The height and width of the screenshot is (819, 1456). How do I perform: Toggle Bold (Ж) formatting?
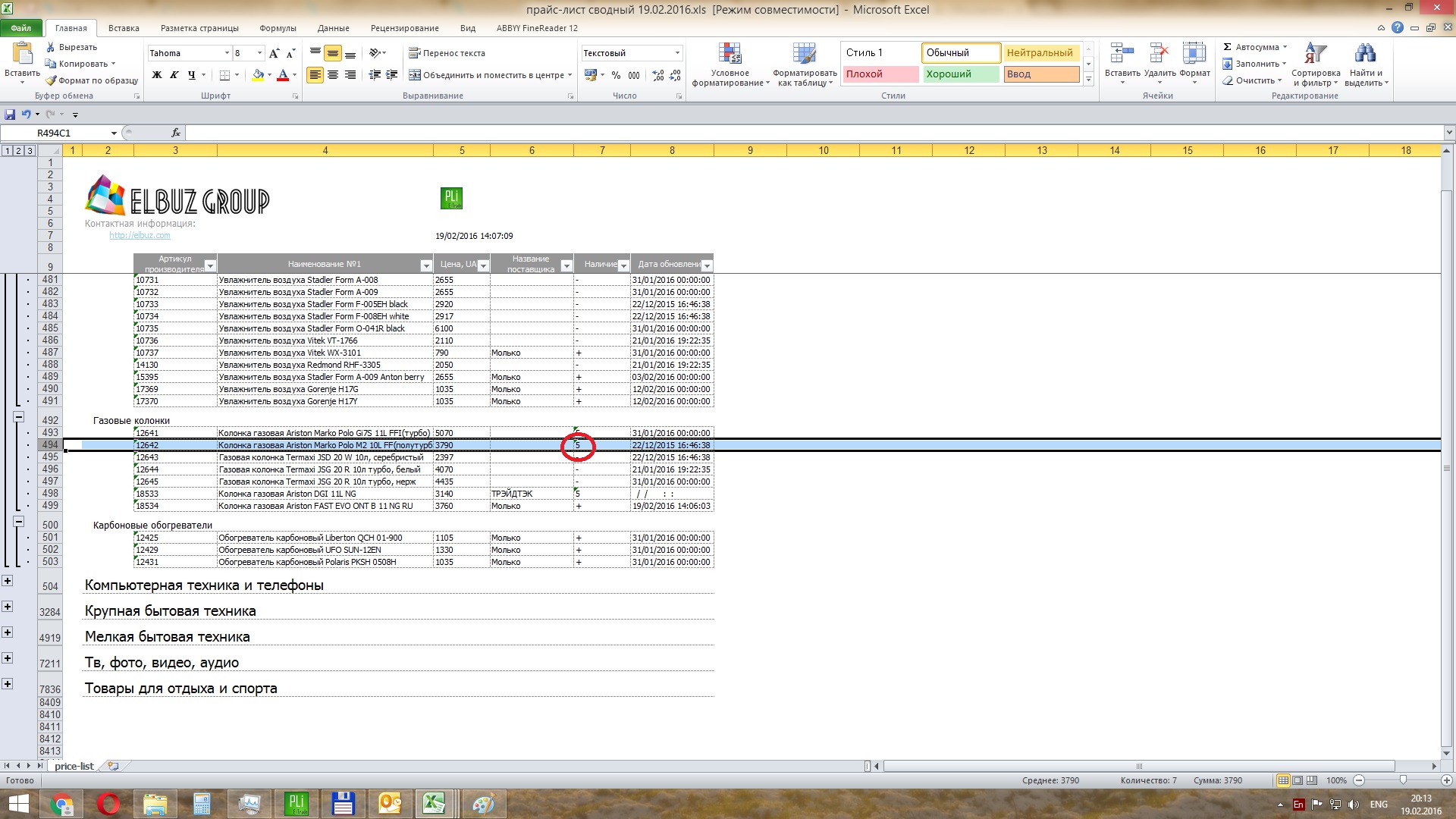click(157, 75)
